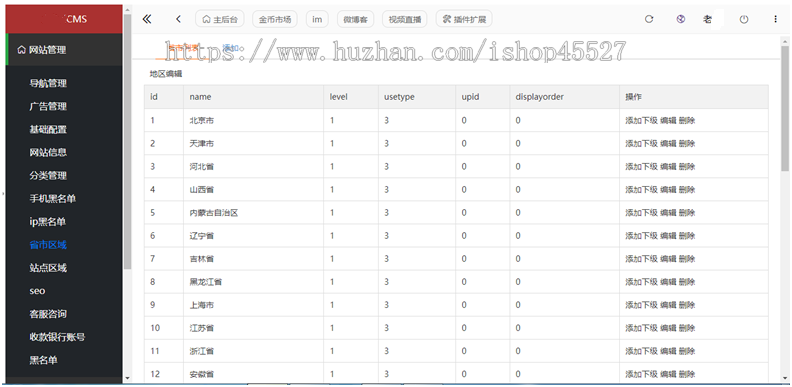Image resolution: width=792 pixels, height=387 pixels.
Task: Click the power logout icon
Action: (744, 19)
